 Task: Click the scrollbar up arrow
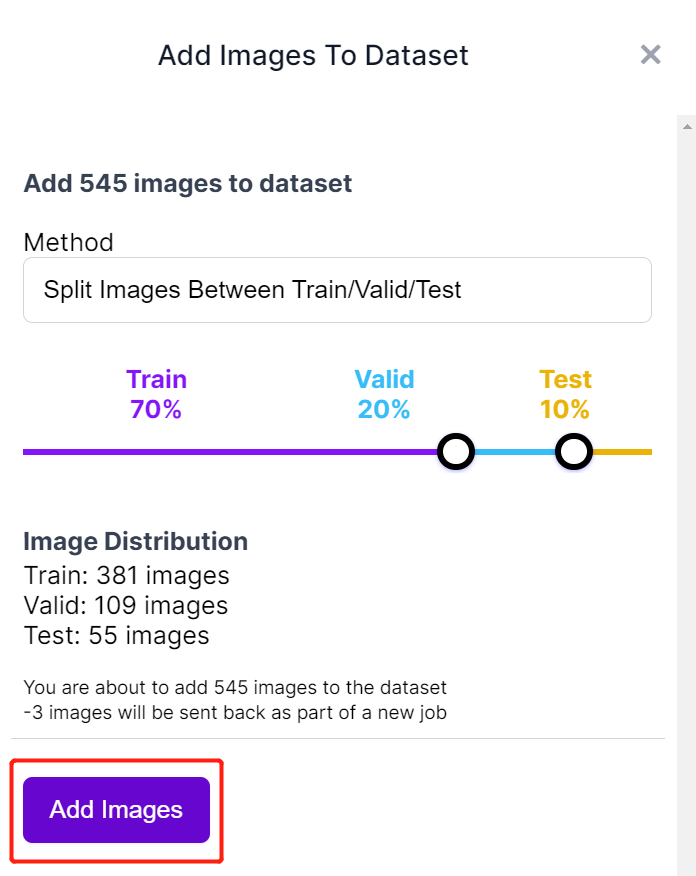pos(687,124)
